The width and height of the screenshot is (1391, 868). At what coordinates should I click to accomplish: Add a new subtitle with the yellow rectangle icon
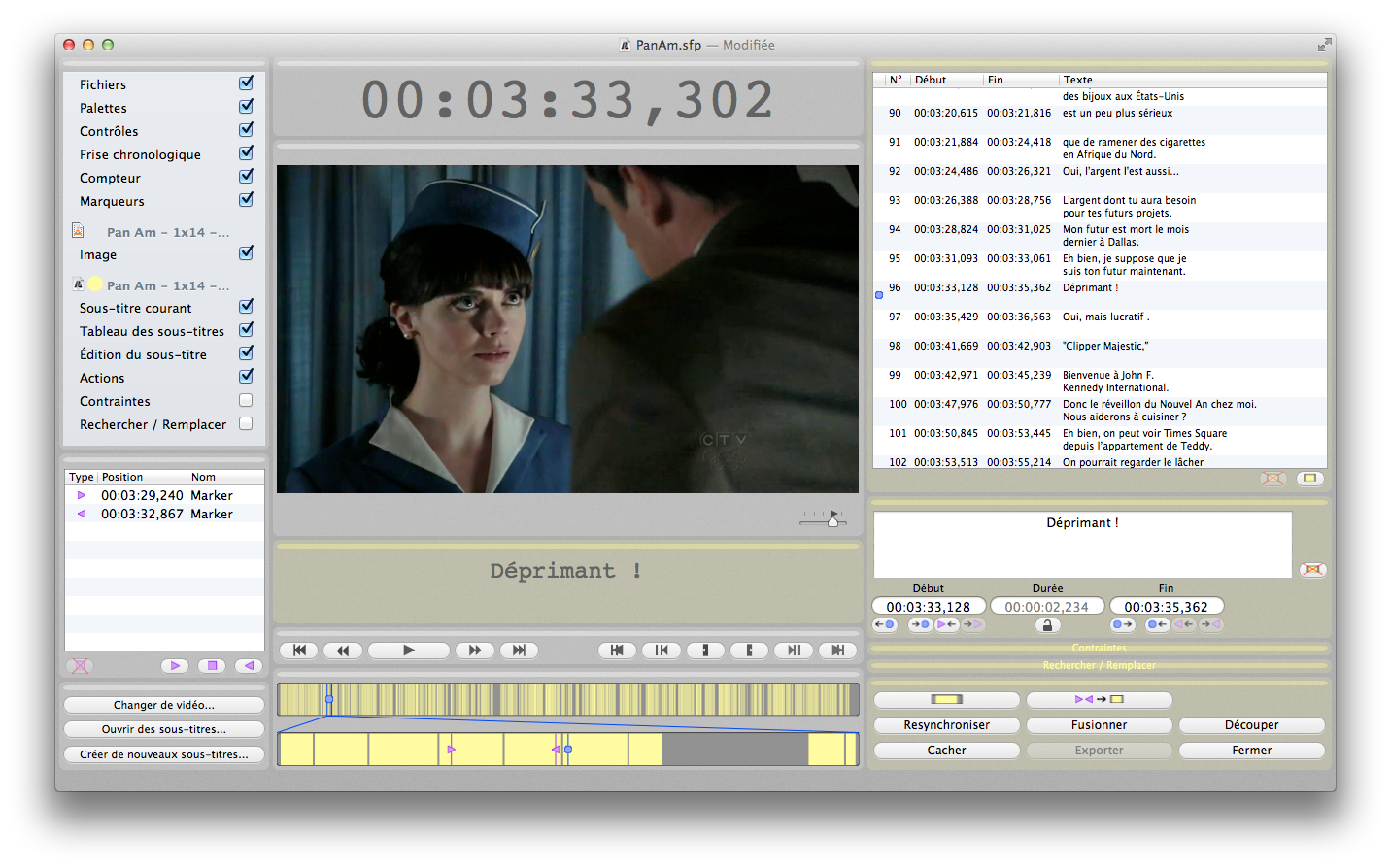(1310, 479)
